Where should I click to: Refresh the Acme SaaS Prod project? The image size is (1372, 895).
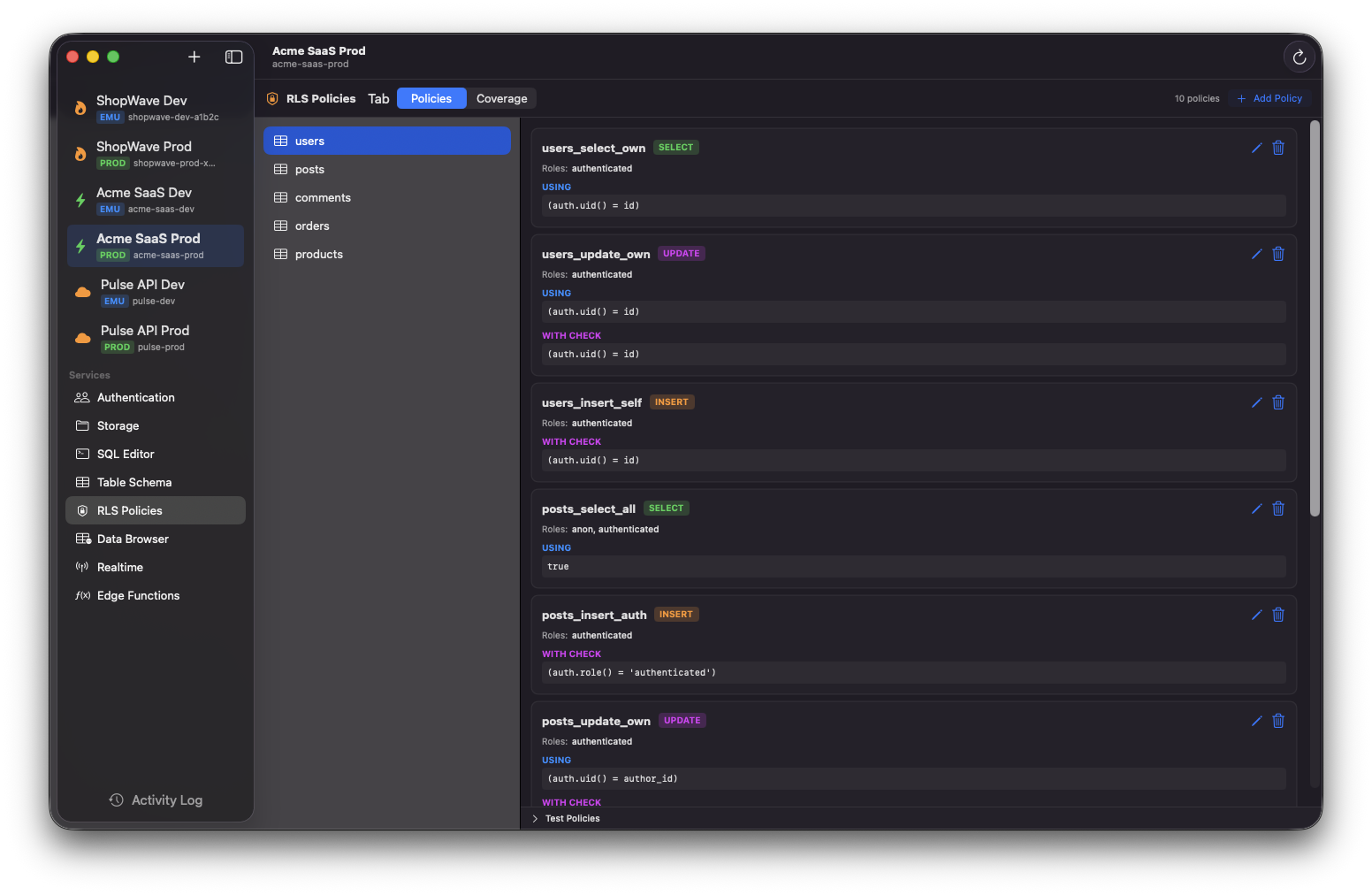[x=1299, y=57]
